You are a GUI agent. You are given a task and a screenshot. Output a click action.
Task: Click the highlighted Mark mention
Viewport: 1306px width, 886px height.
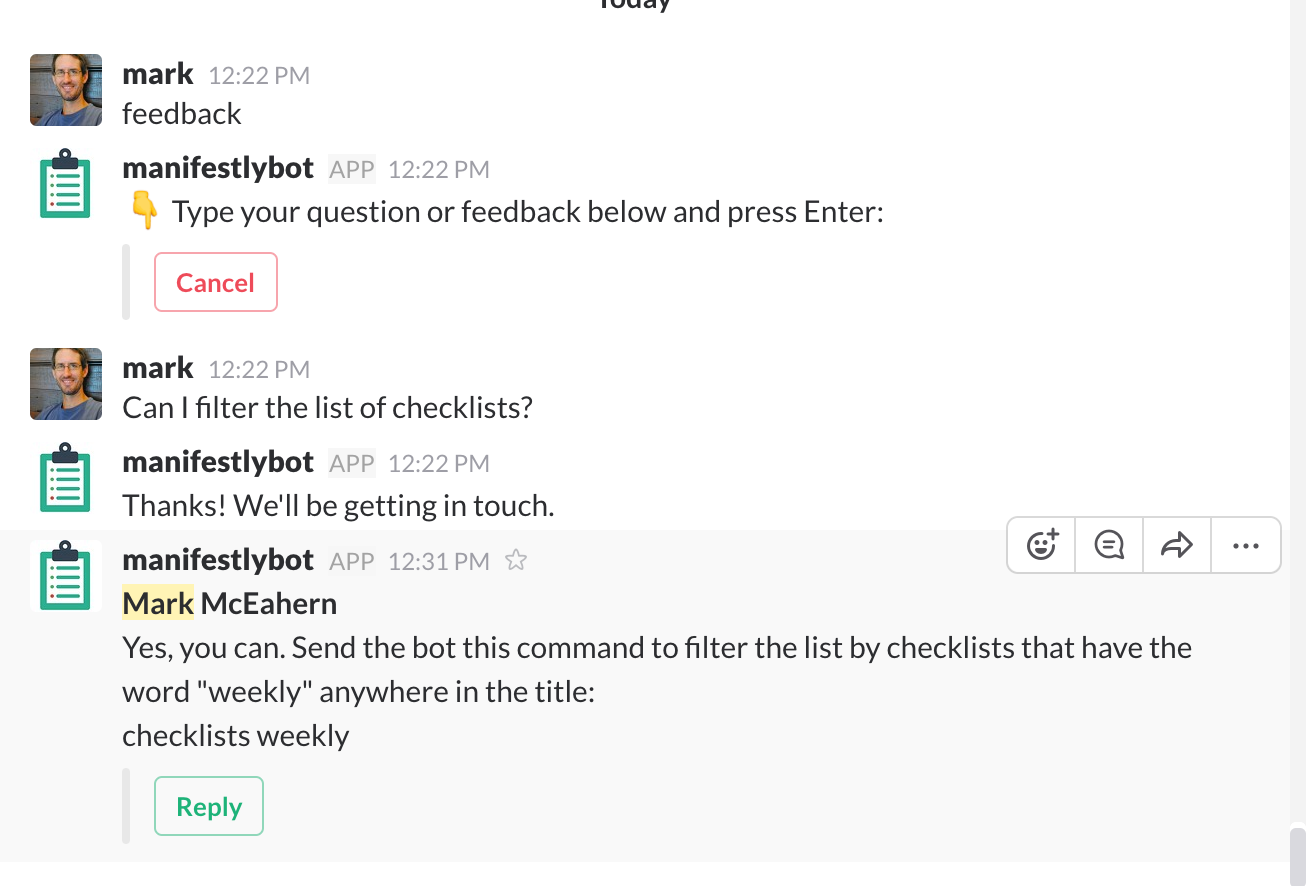coord(158,603)
